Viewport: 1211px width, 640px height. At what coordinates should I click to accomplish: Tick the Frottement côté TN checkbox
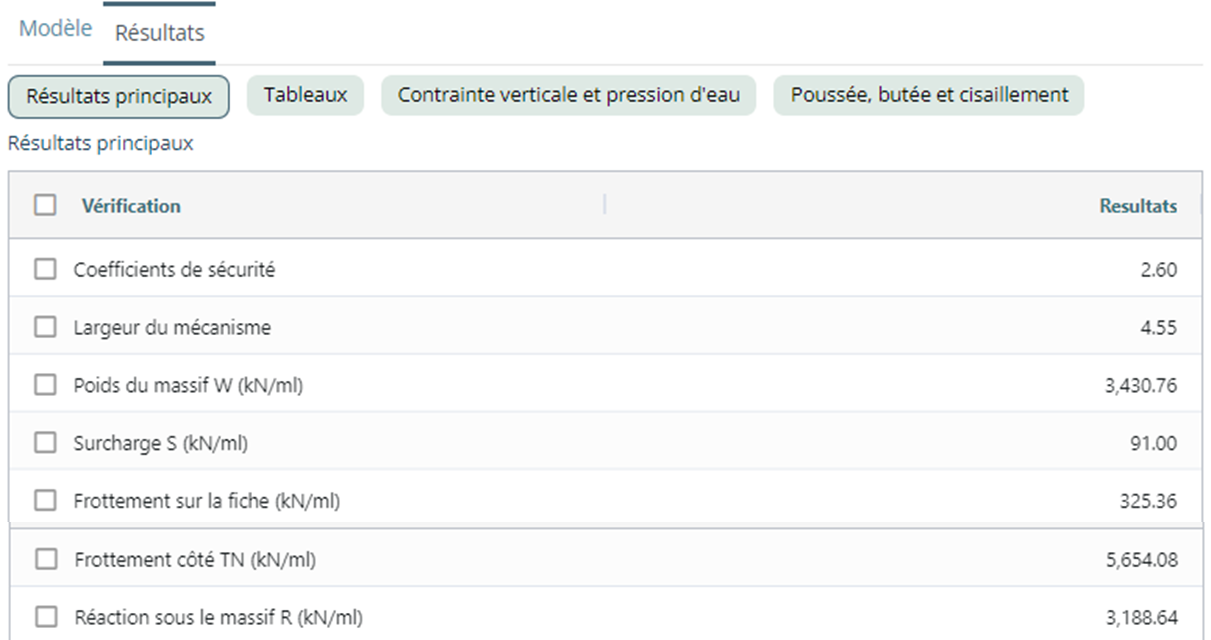pyautogui.click(x=46, y=560)
